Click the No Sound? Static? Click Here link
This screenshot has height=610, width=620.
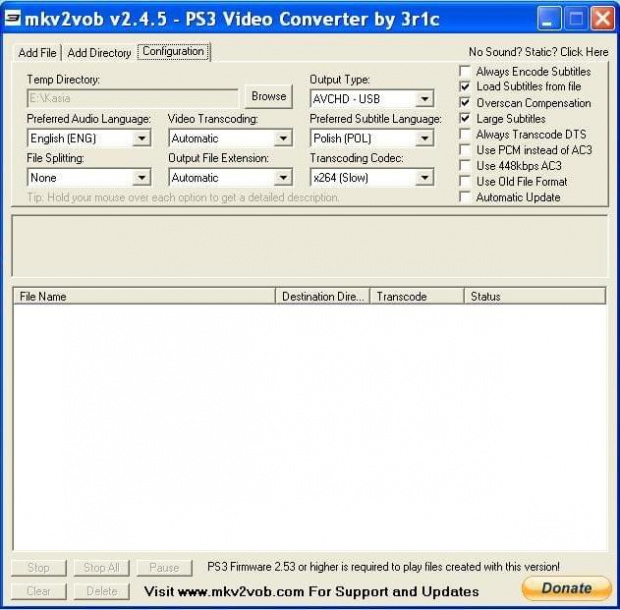click(x=539, y=52)
